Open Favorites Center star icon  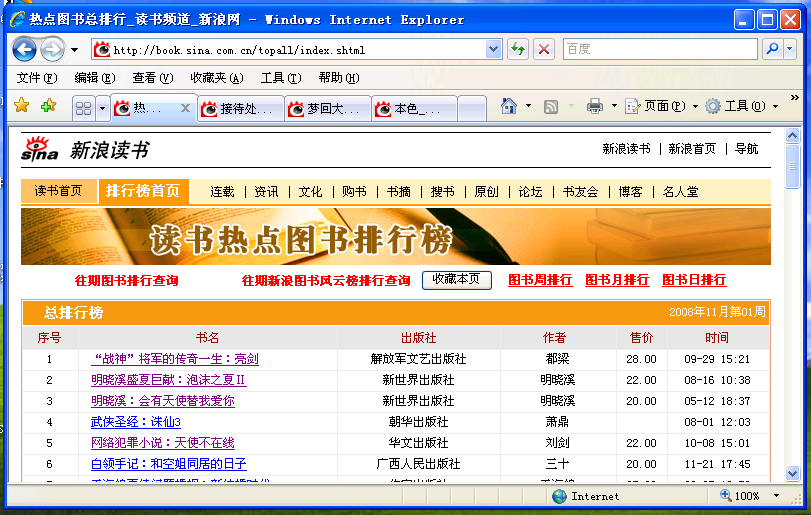point(21,106)
